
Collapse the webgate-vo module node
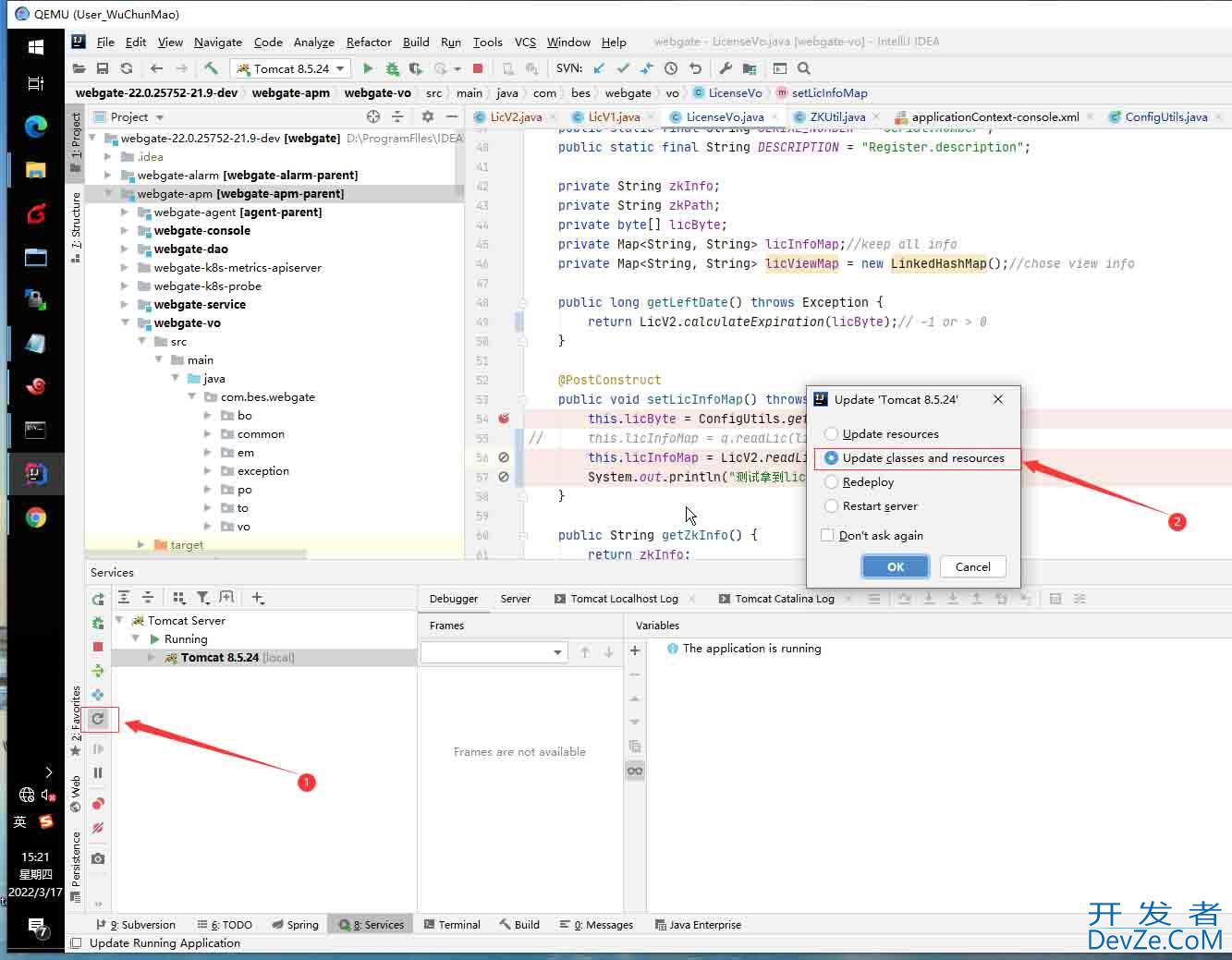(125, 322)
